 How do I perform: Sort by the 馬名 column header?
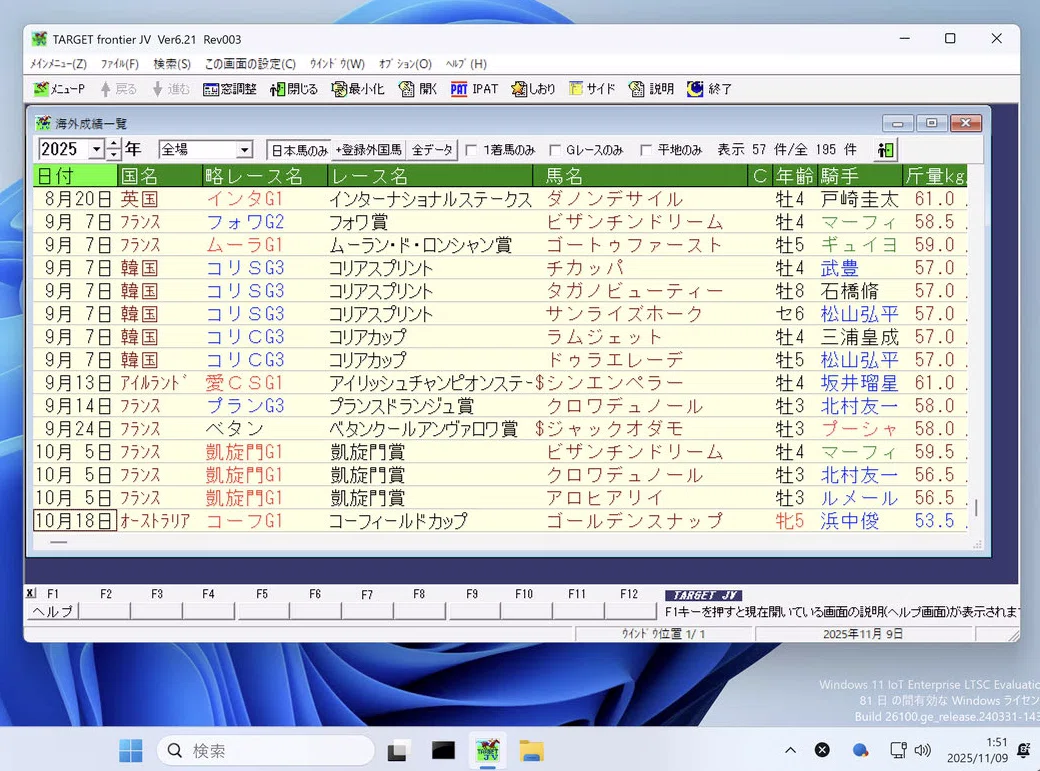(640, 176)
